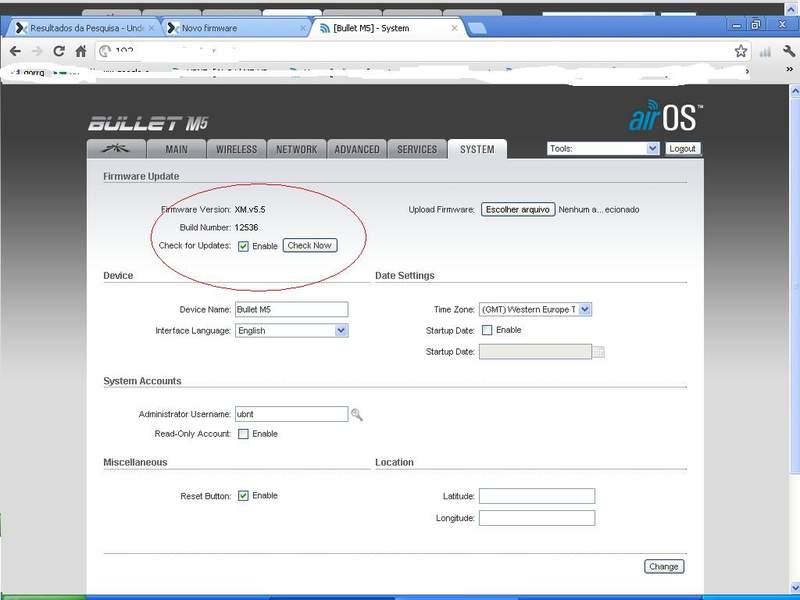
Task: Click the Device Name input field
Action: point(291,309)
